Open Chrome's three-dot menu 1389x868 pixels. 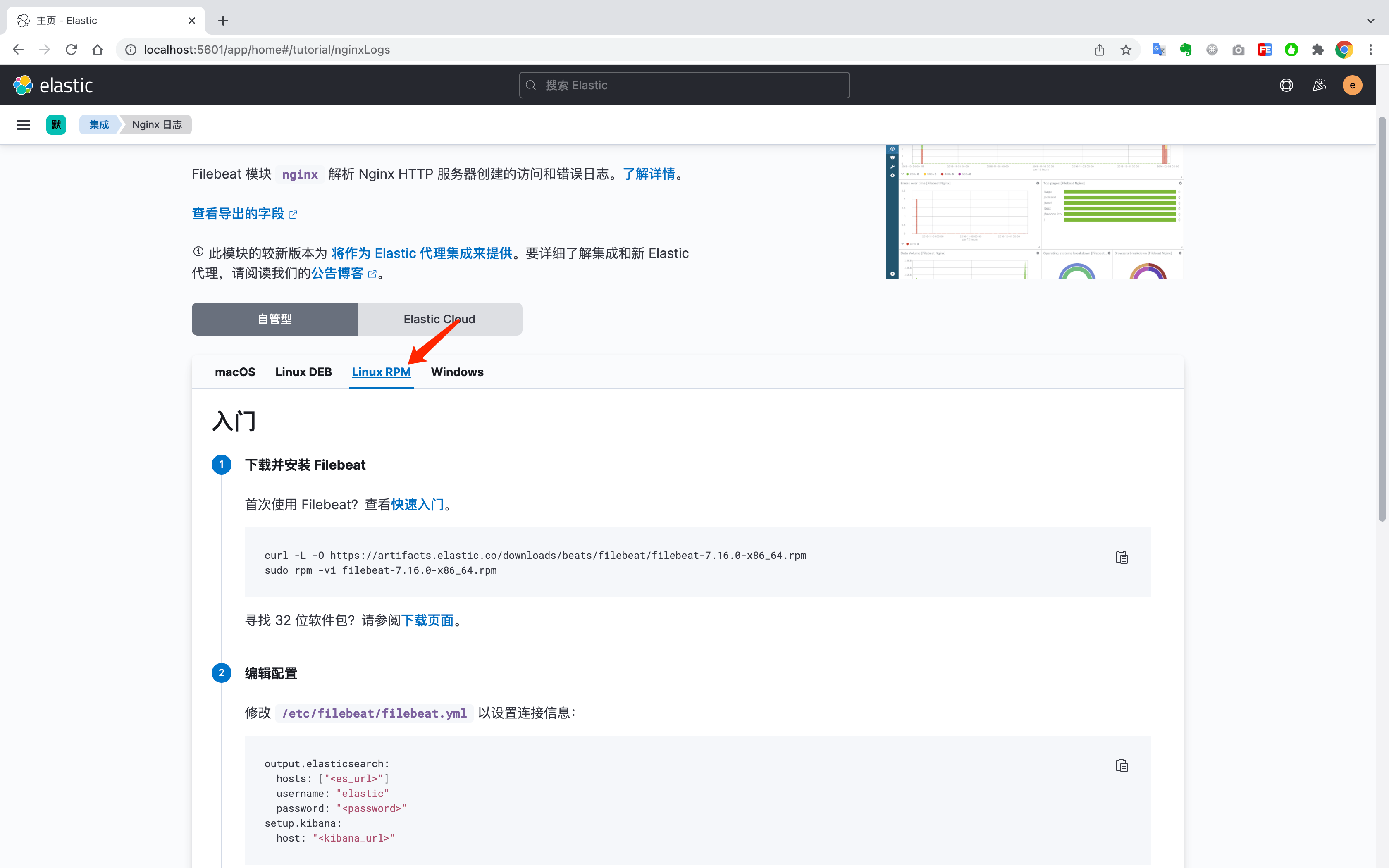[x=1371, y=50]
